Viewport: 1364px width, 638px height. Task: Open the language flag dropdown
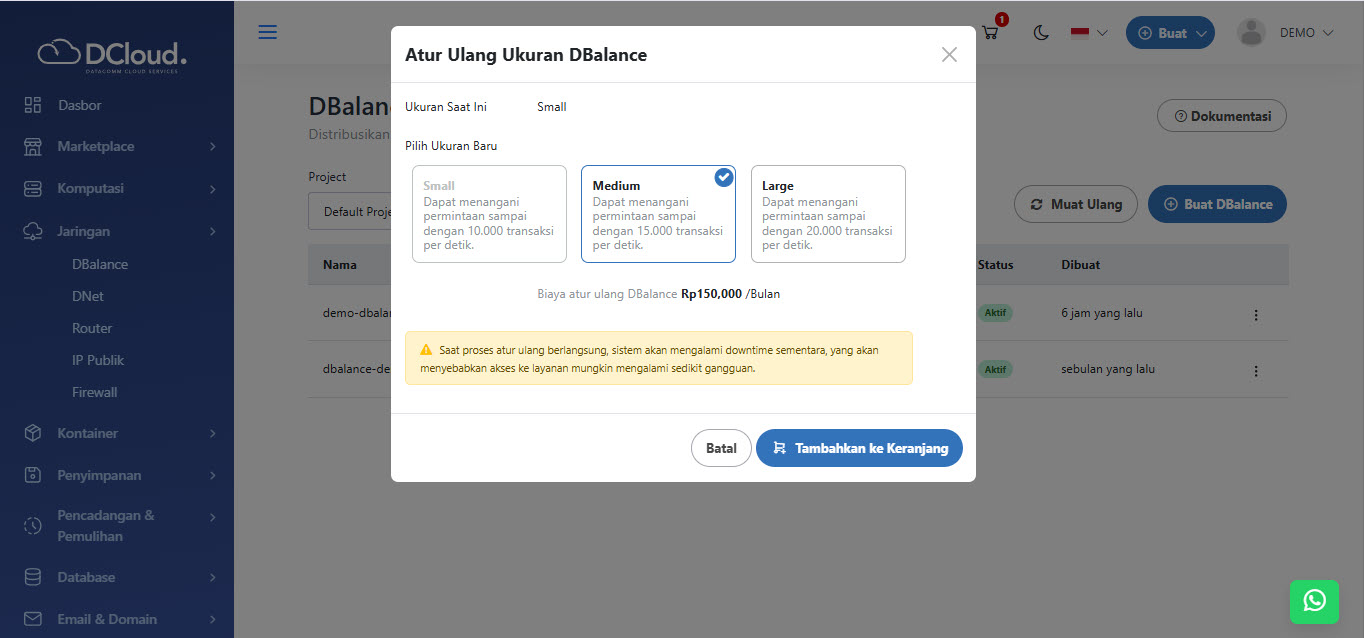1089,33
